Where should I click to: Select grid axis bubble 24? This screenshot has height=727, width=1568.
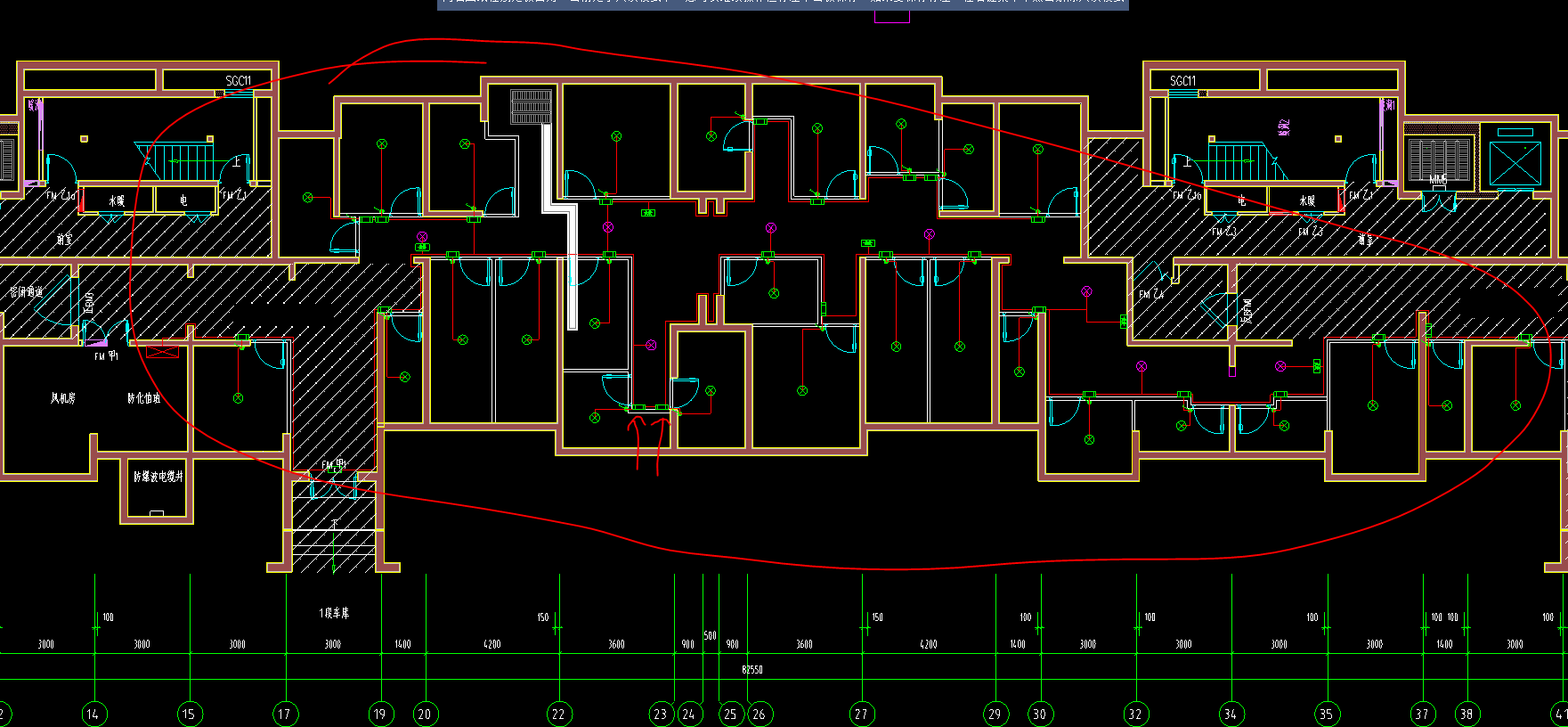pyautogui.click(x=690, y=714)
